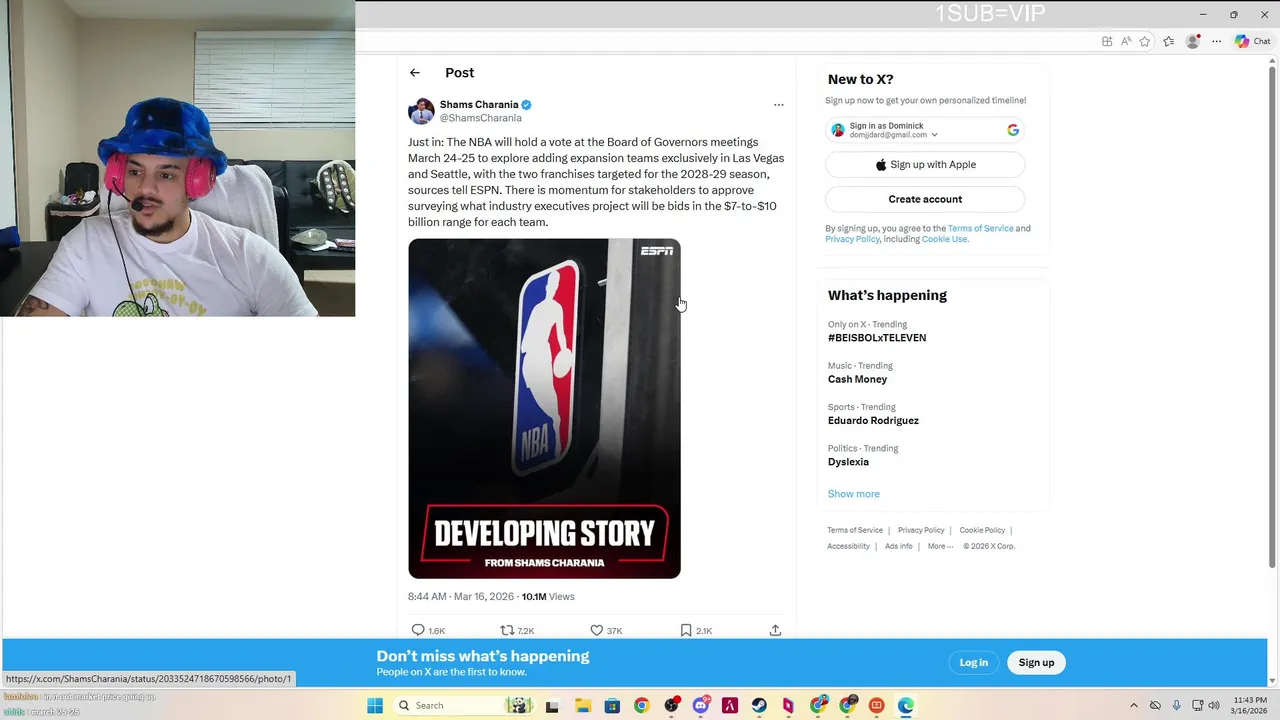This screenshot has height=720, width=1280.
Task: Open Steam from the taskbar
Action: coord(759,706)
